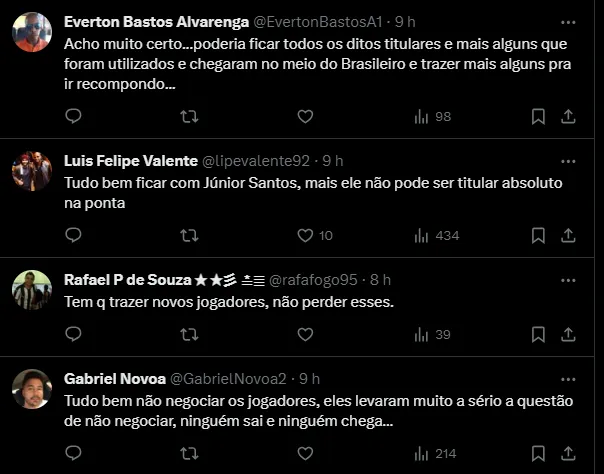View analytics showing 434 views
604x474 pixels.
[x=436, y=235]
